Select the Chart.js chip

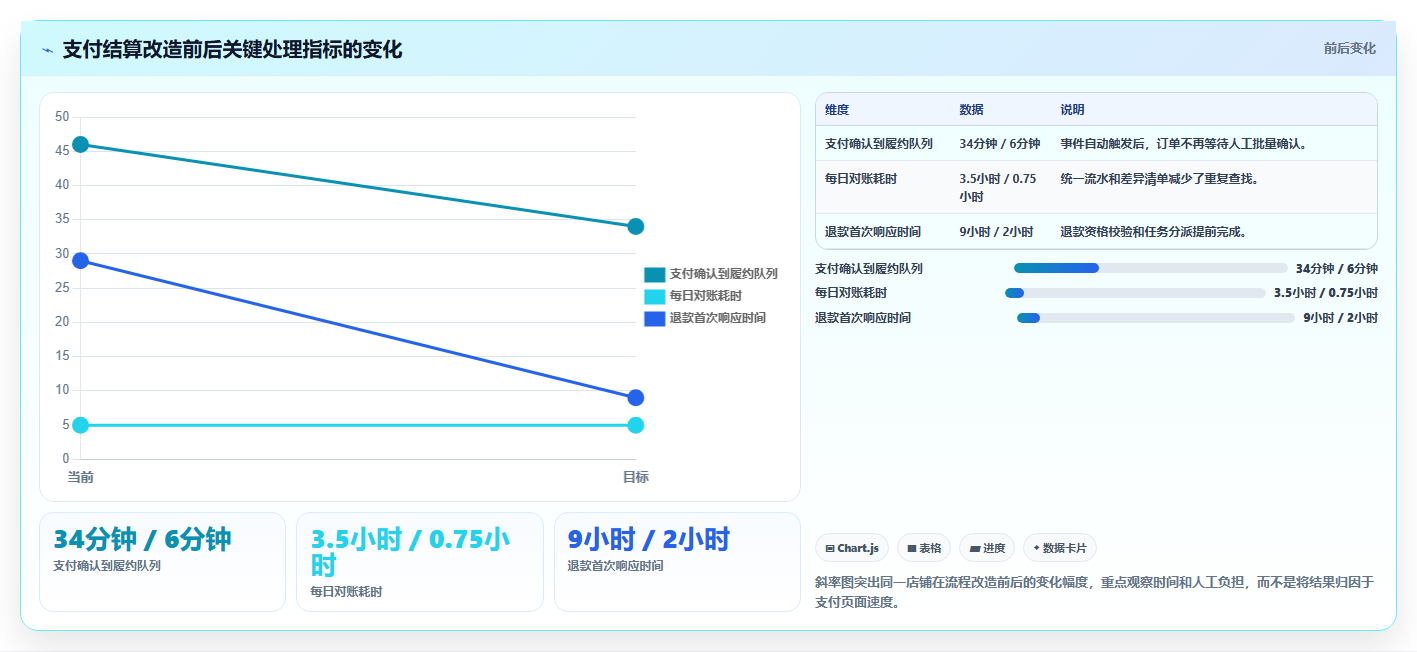coord(852,548)
